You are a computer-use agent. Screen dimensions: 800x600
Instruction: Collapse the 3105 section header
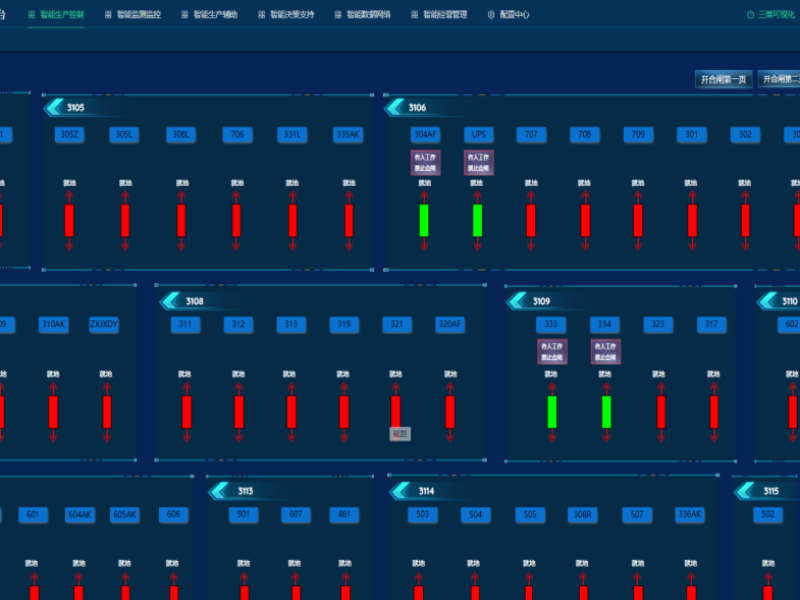[x=76, y=107]
